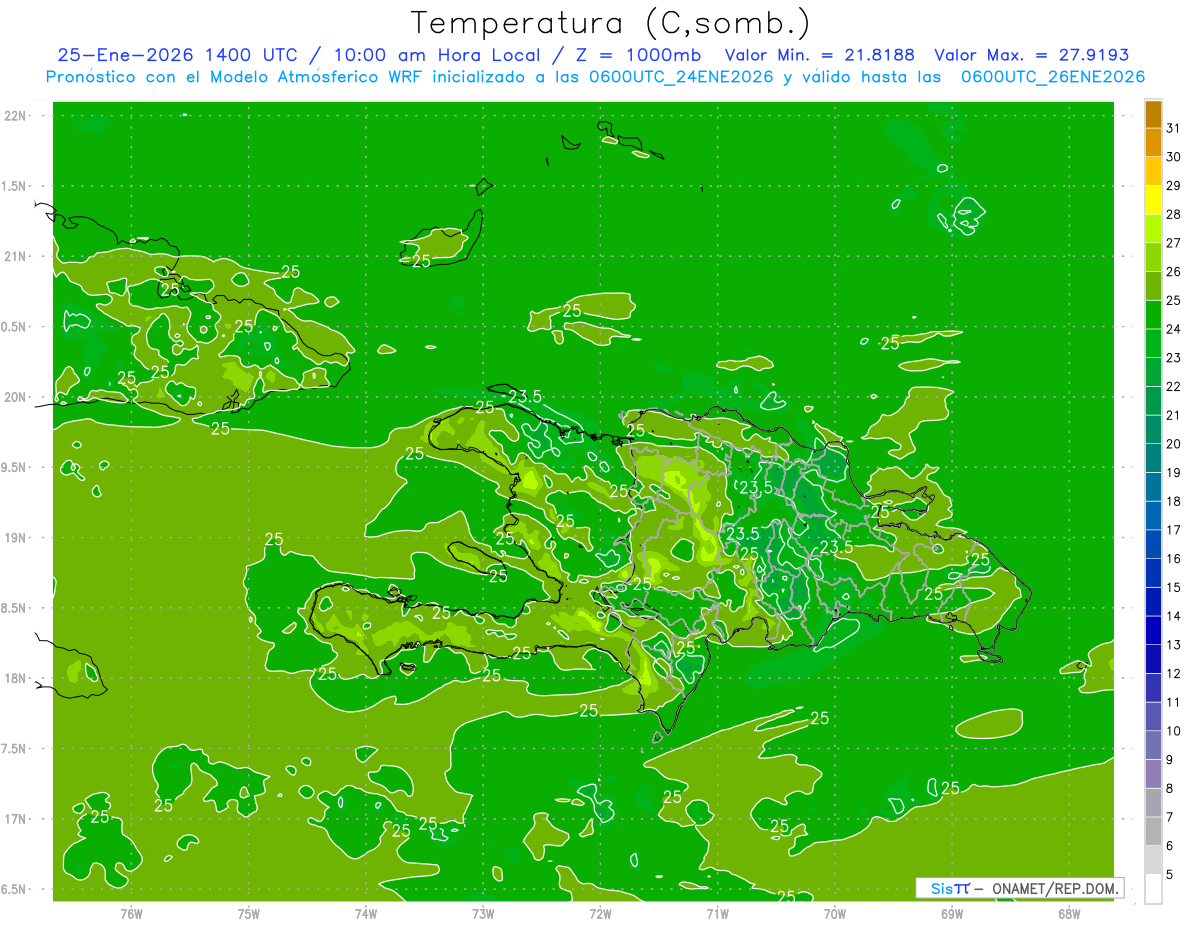Click the brown top swatch above 31
Screen dimensions: 1200x927
pyautogui.click(x=1153, y=114)
